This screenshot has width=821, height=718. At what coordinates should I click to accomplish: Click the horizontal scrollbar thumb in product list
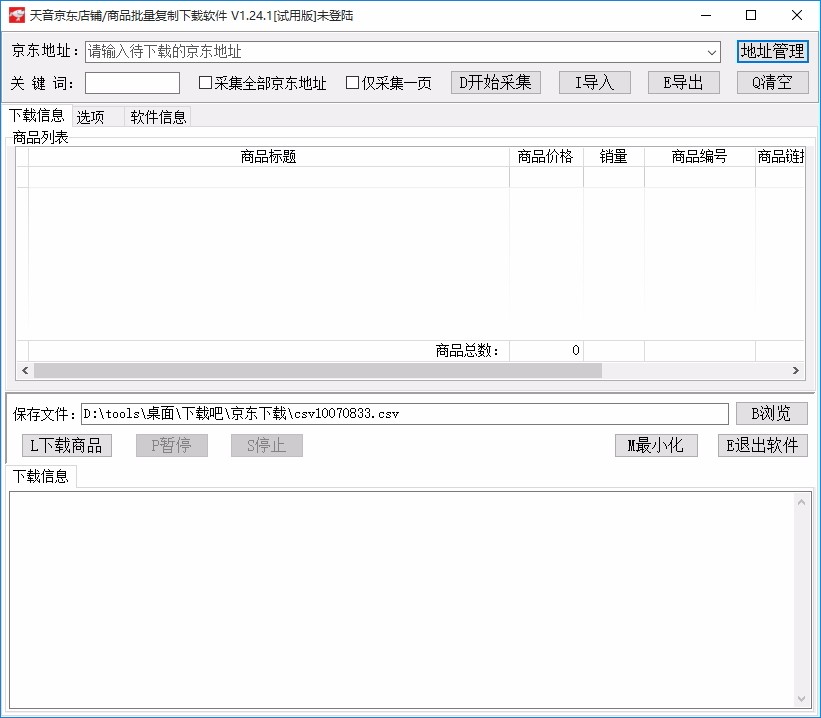(x=318, y=370)
